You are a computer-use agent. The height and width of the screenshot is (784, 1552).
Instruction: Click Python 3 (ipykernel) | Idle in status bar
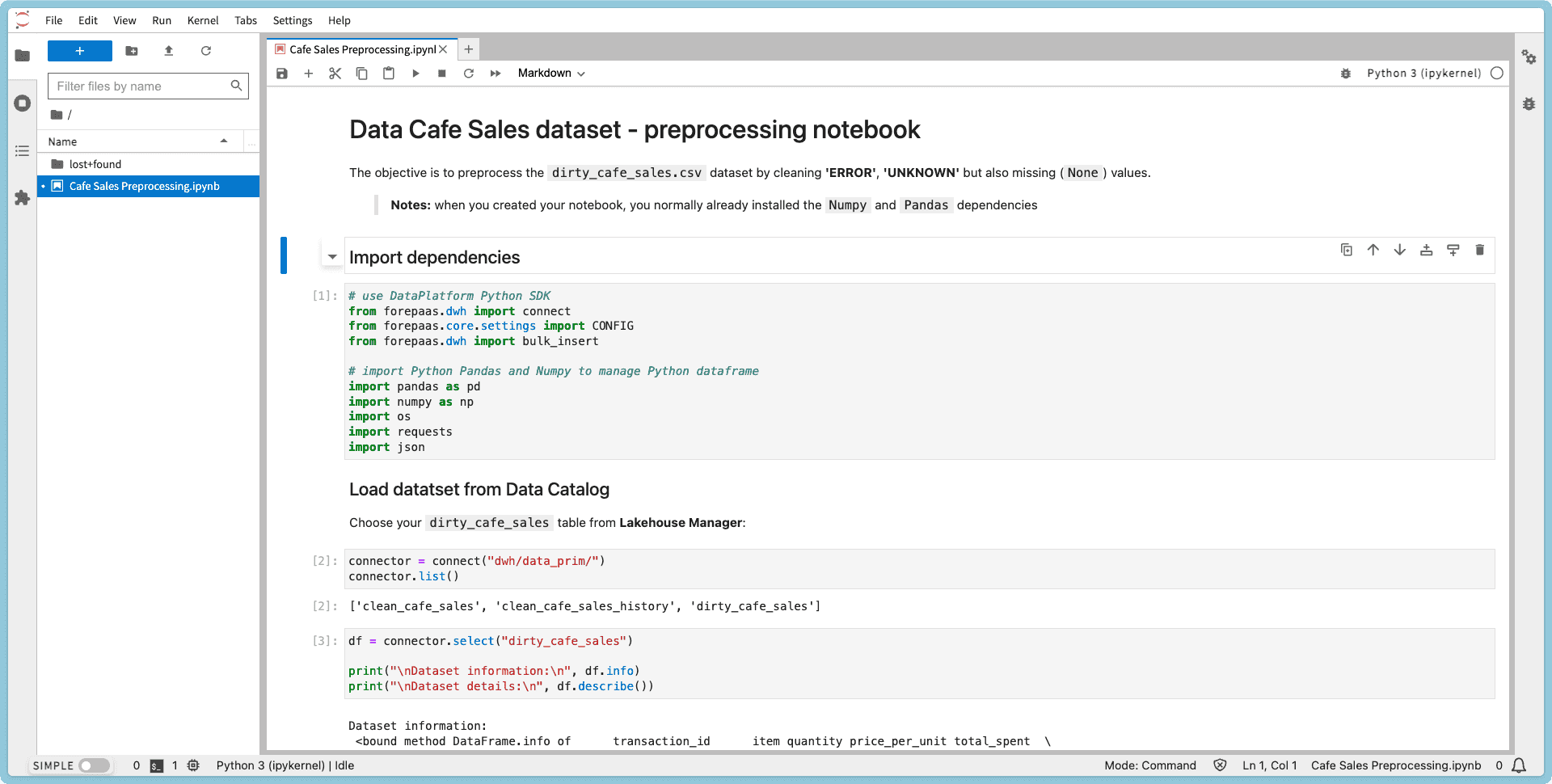tap(285, 765)
